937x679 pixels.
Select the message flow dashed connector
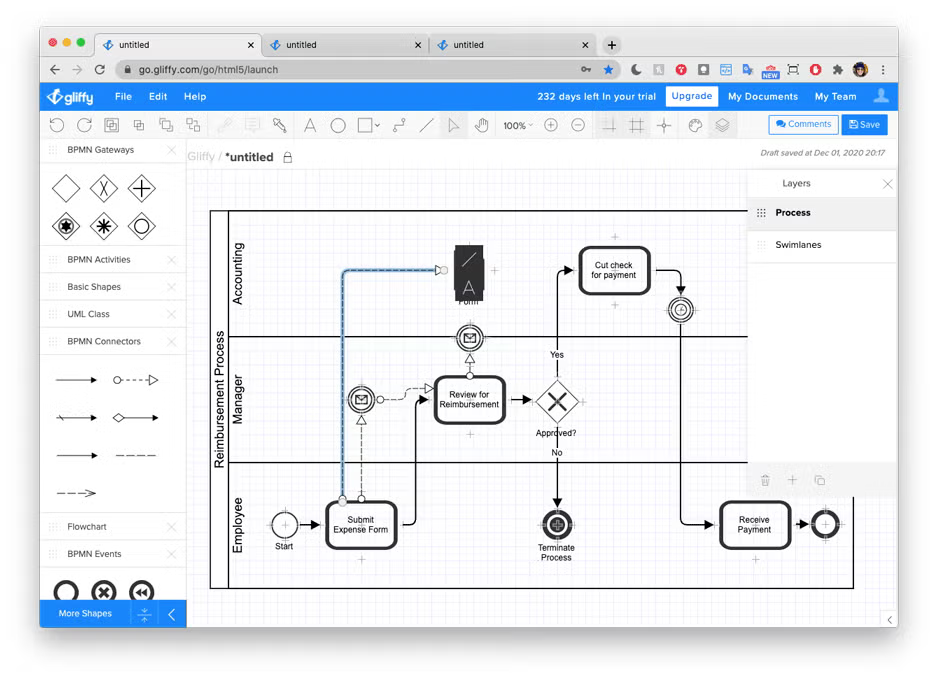136,380
